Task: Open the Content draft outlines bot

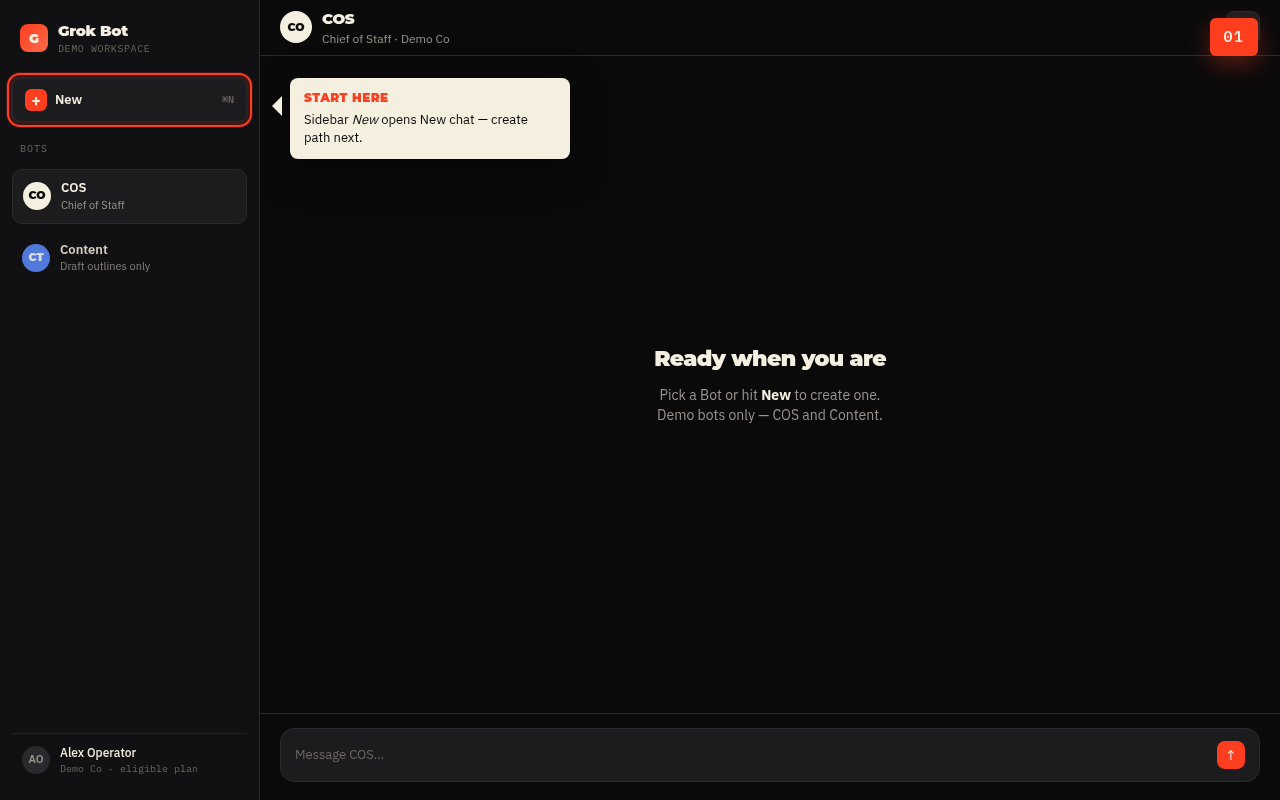Action: pyautogui.click(x=129, y=258)
